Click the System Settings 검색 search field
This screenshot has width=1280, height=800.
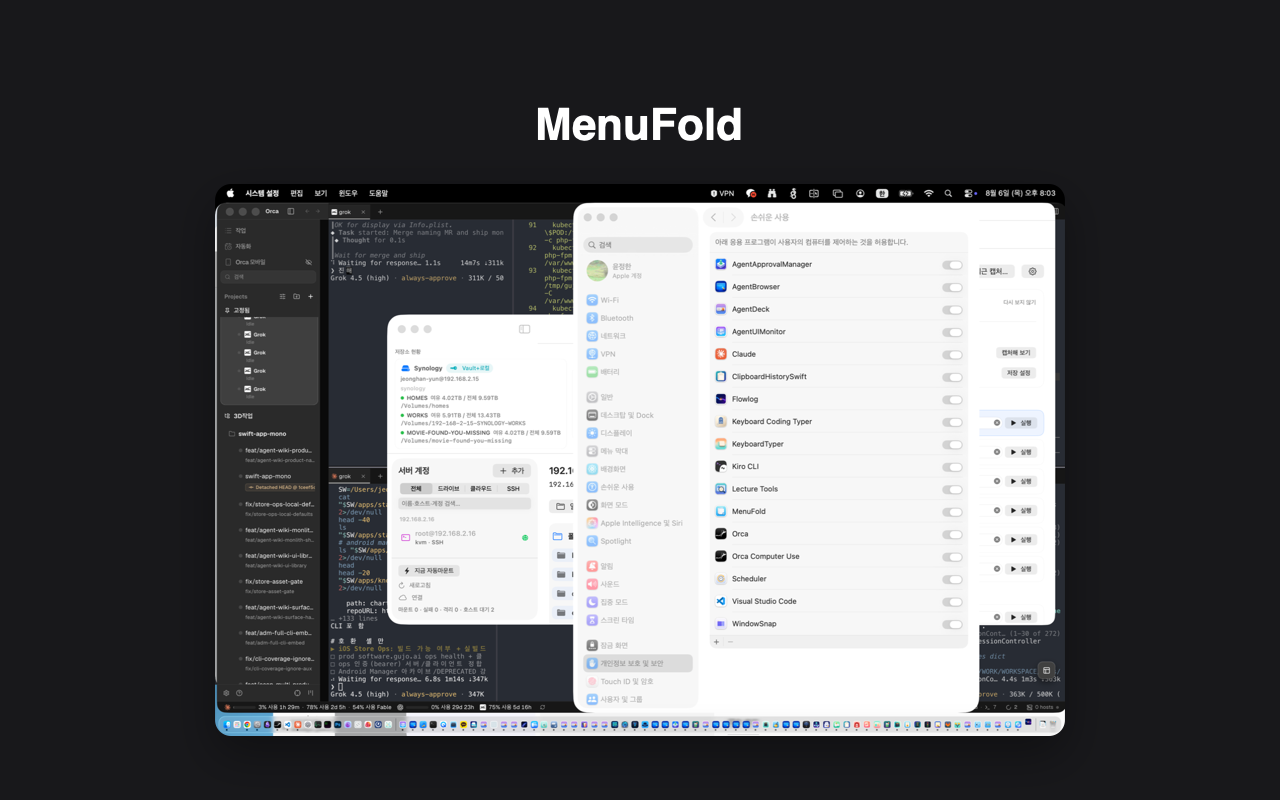pos(638,244)
